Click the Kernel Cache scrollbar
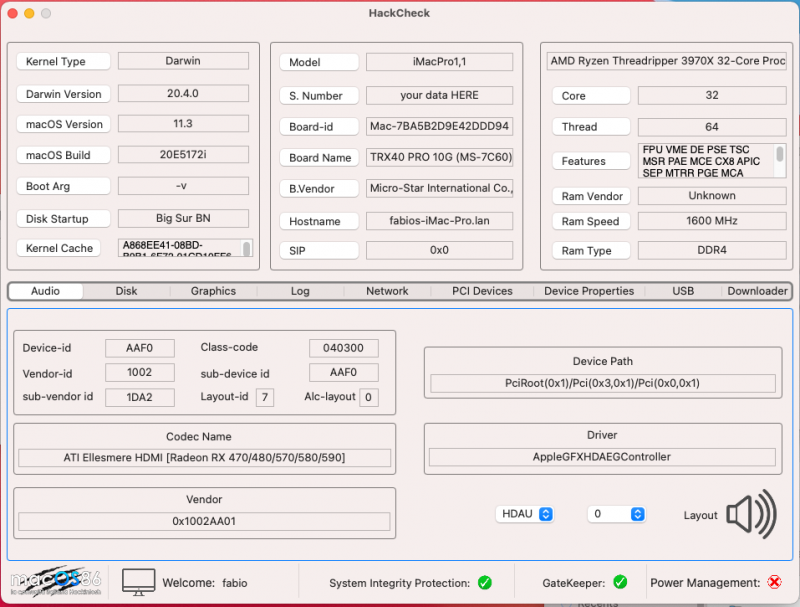 pyautogui.click(x=247, y=248)
